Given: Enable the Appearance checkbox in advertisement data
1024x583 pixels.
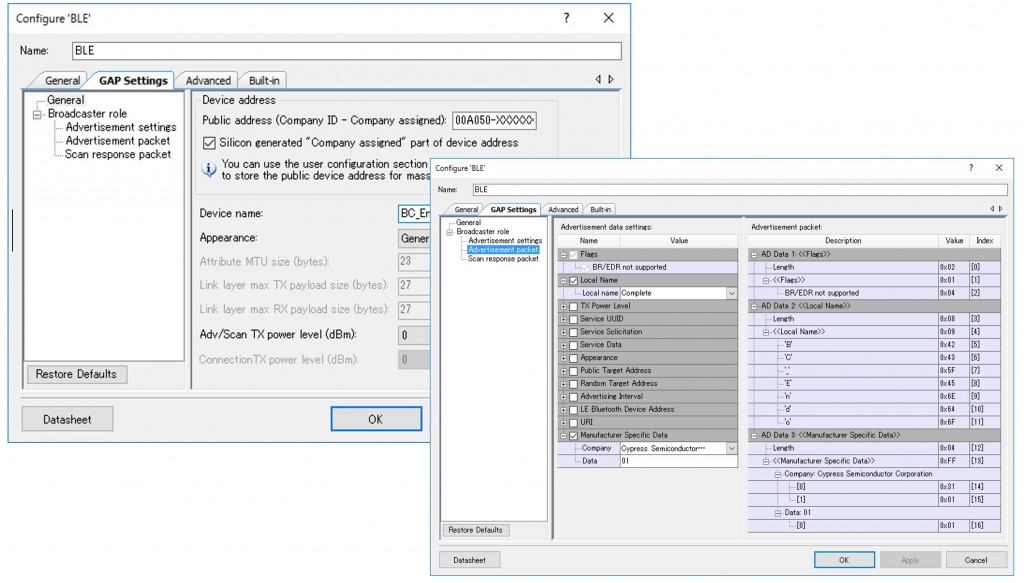Looking at the screenshot, I should pyautogui.click(x=573, y=358).
